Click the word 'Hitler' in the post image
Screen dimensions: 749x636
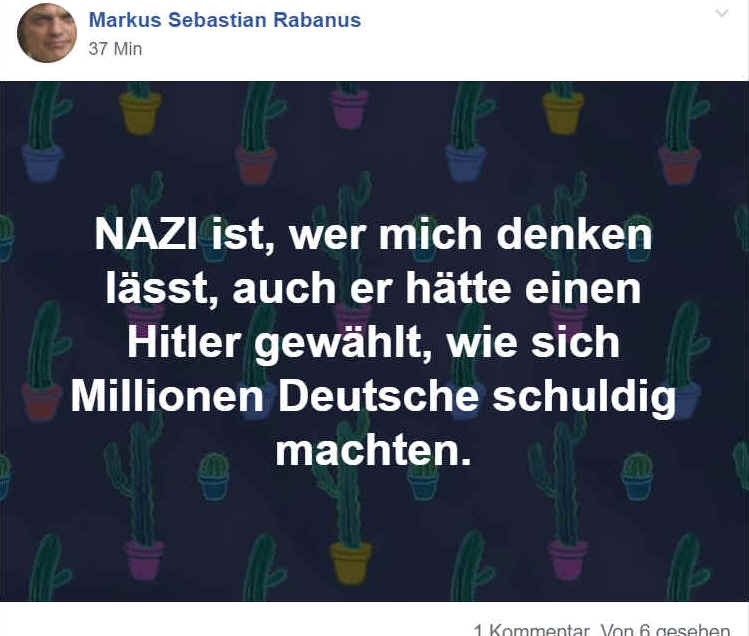pyautogui.click(x=184, y=343)
